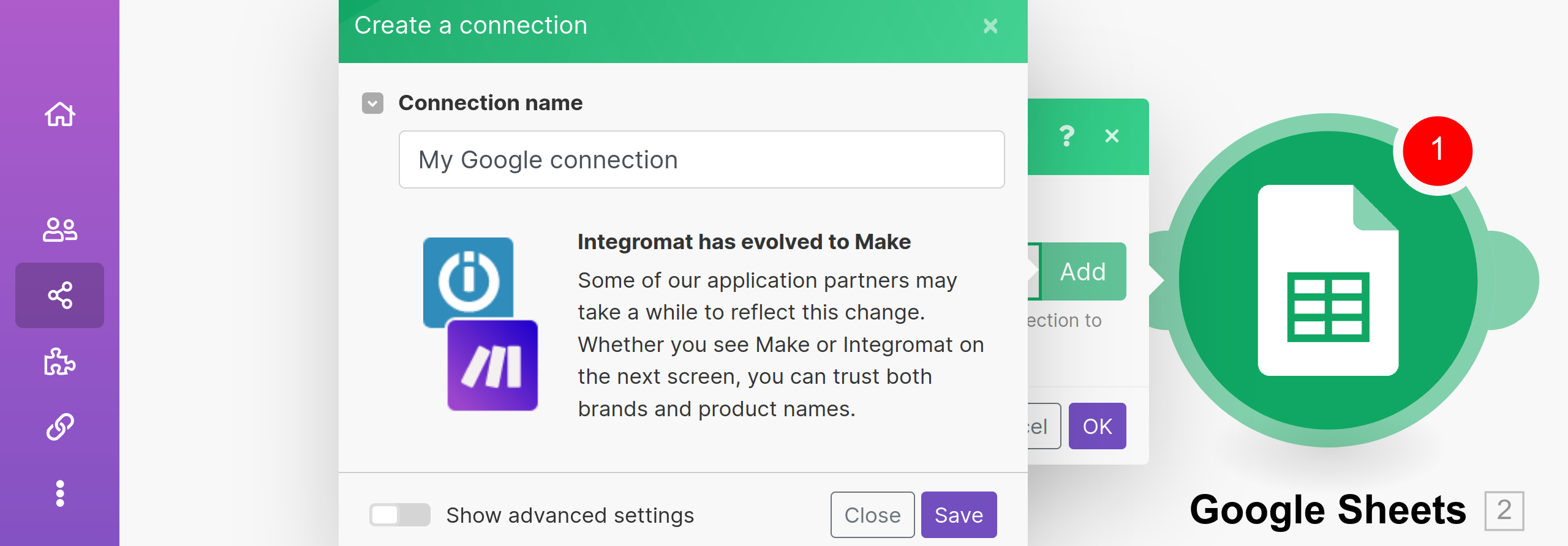
Task: Toggle Show advanced settings switch
Action: [400, 515]
